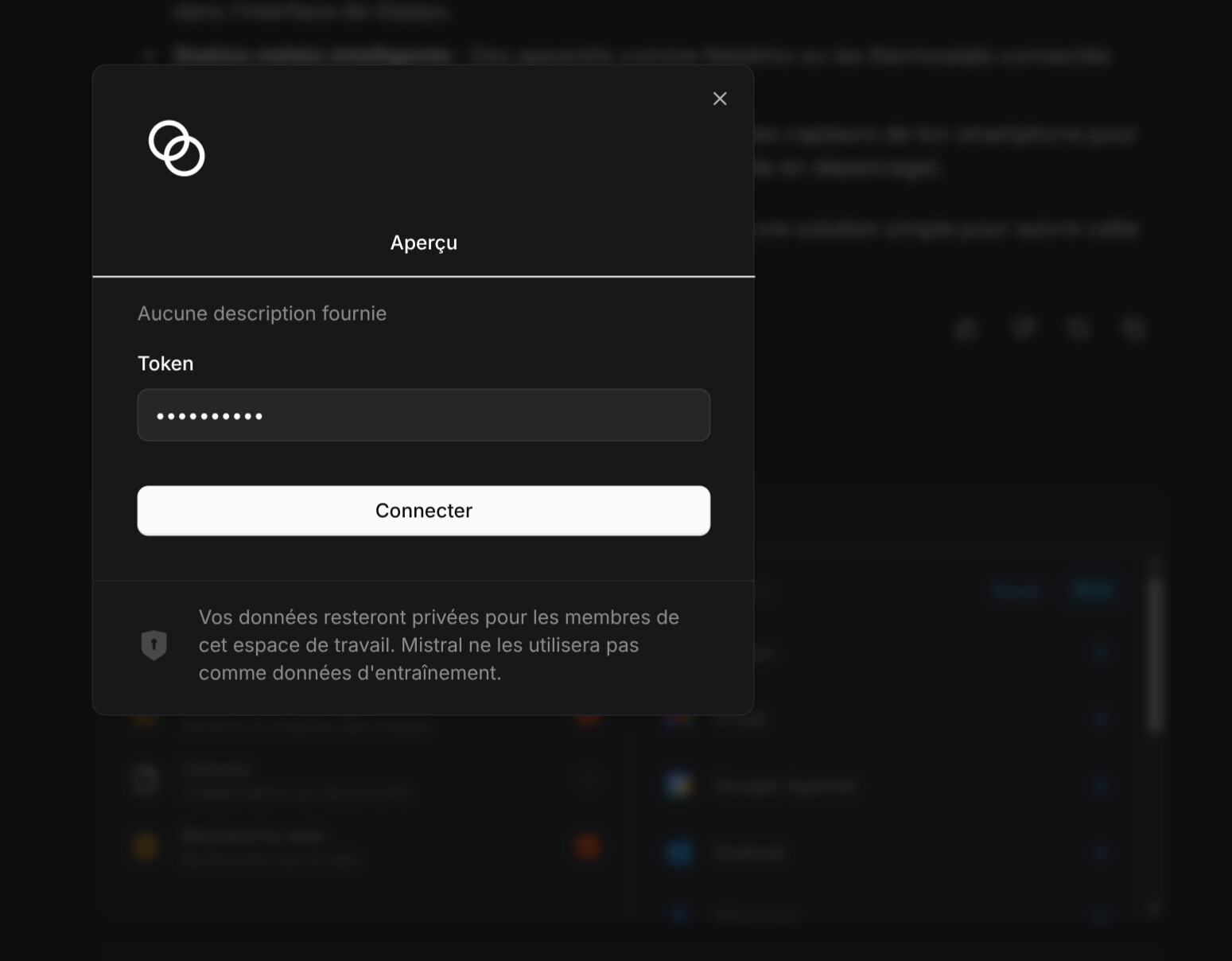Click the blurred orange toggle near bottom list

tap(588, 846)
